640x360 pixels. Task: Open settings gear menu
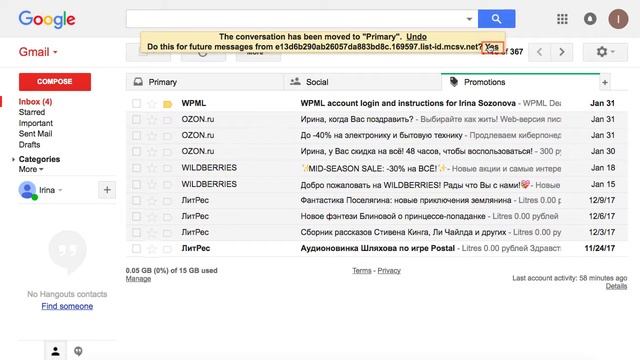[605, 52]
